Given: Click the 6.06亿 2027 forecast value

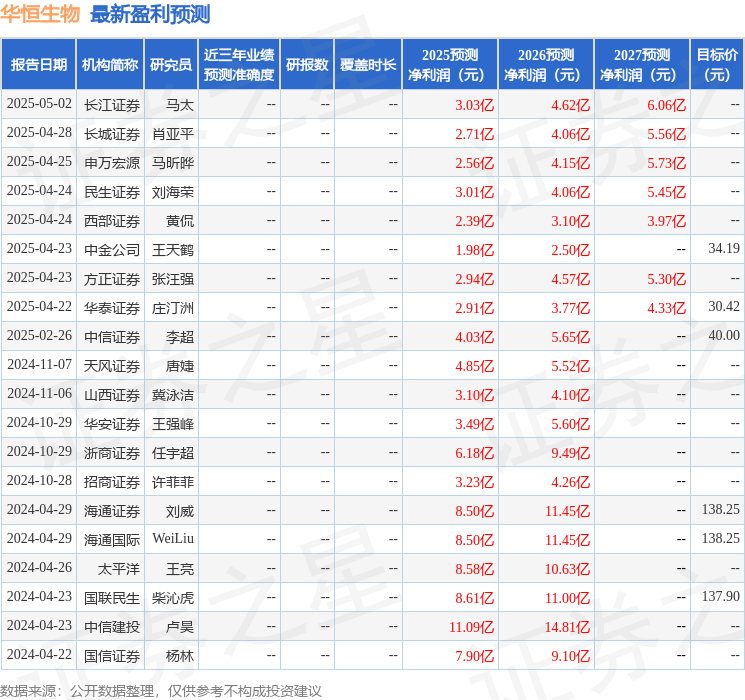Looking at the screenshot, I should [666, 105].
